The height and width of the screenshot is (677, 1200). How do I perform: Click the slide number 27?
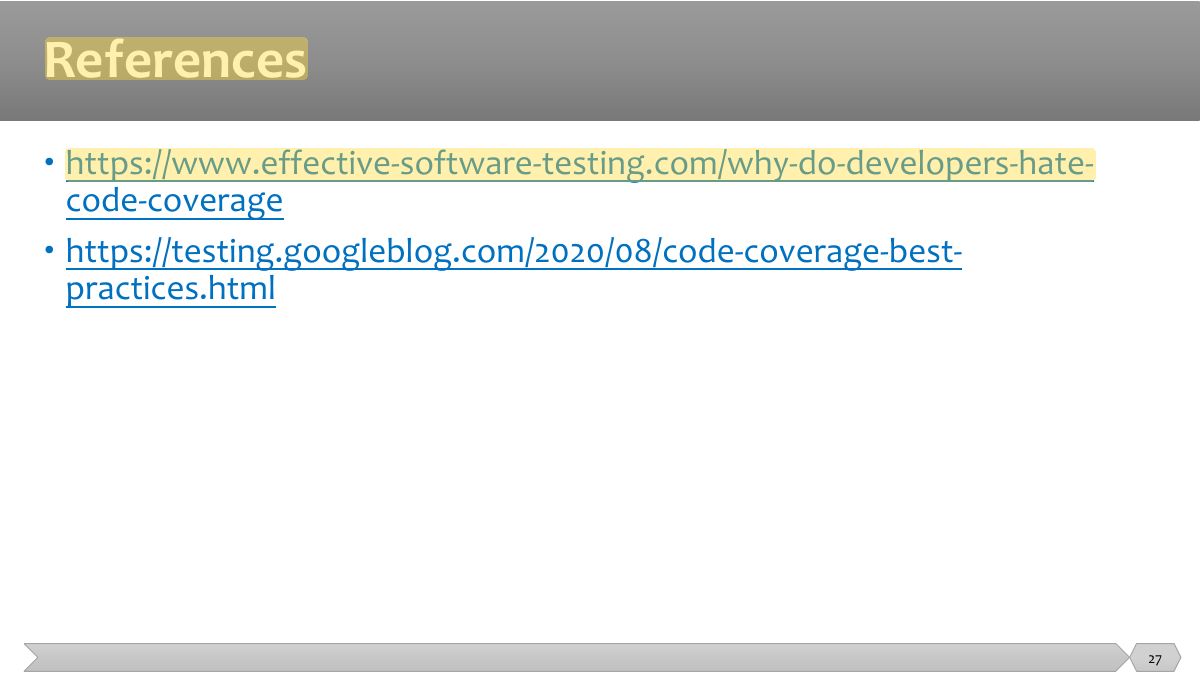pos(1155,659)
